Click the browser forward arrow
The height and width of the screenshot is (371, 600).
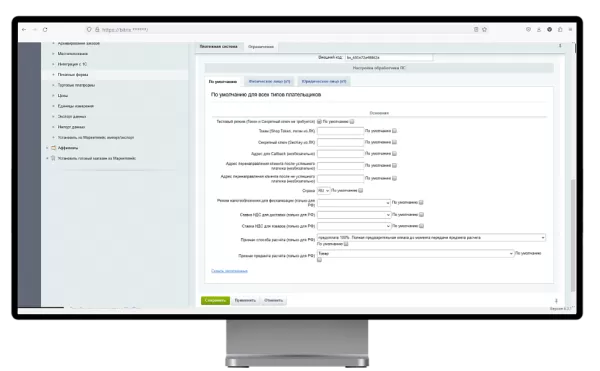[x=35, y=29]
